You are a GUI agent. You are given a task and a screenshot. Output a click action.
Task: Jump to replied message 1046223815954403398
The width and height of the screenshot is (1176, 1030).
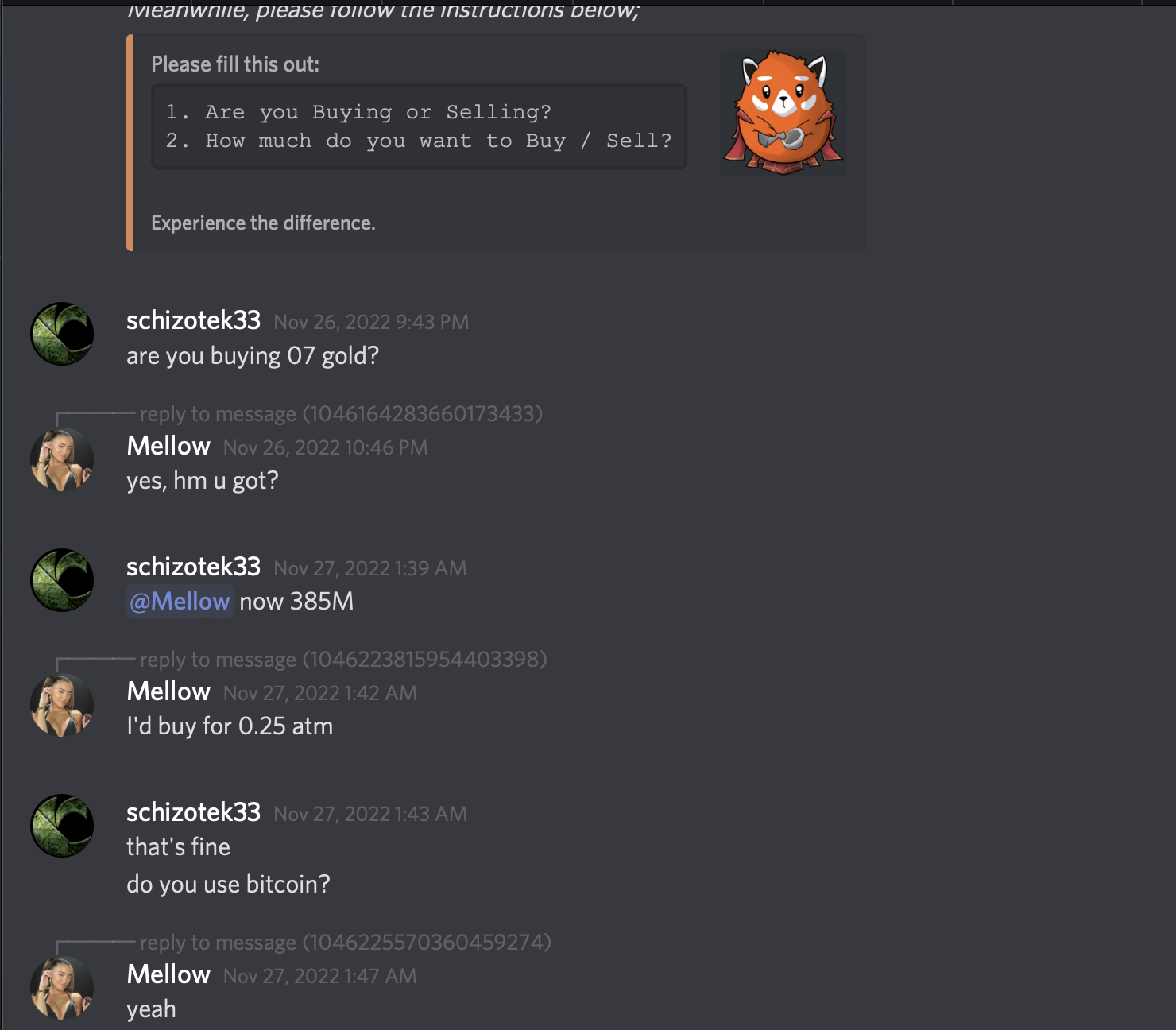pos(343,660)
